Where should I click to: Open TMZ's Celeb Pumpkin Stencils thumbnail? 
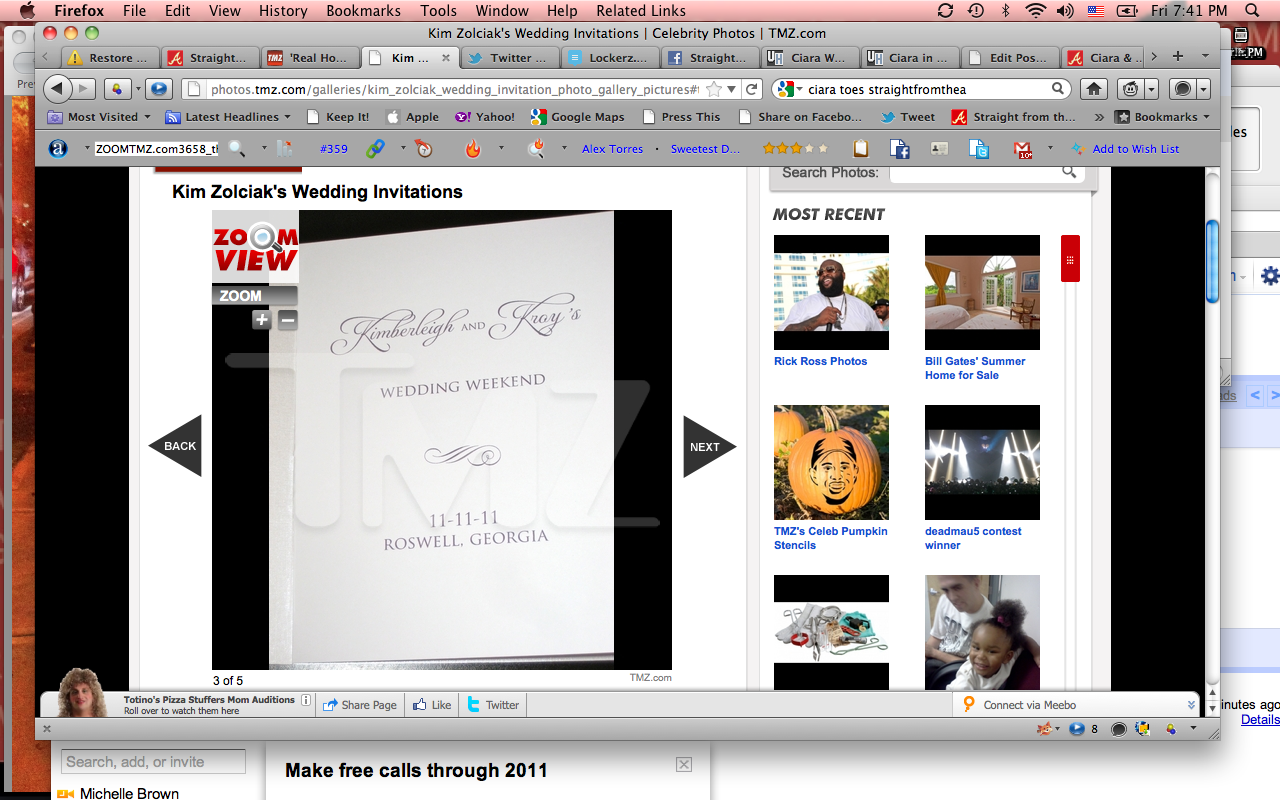point(831,462)
